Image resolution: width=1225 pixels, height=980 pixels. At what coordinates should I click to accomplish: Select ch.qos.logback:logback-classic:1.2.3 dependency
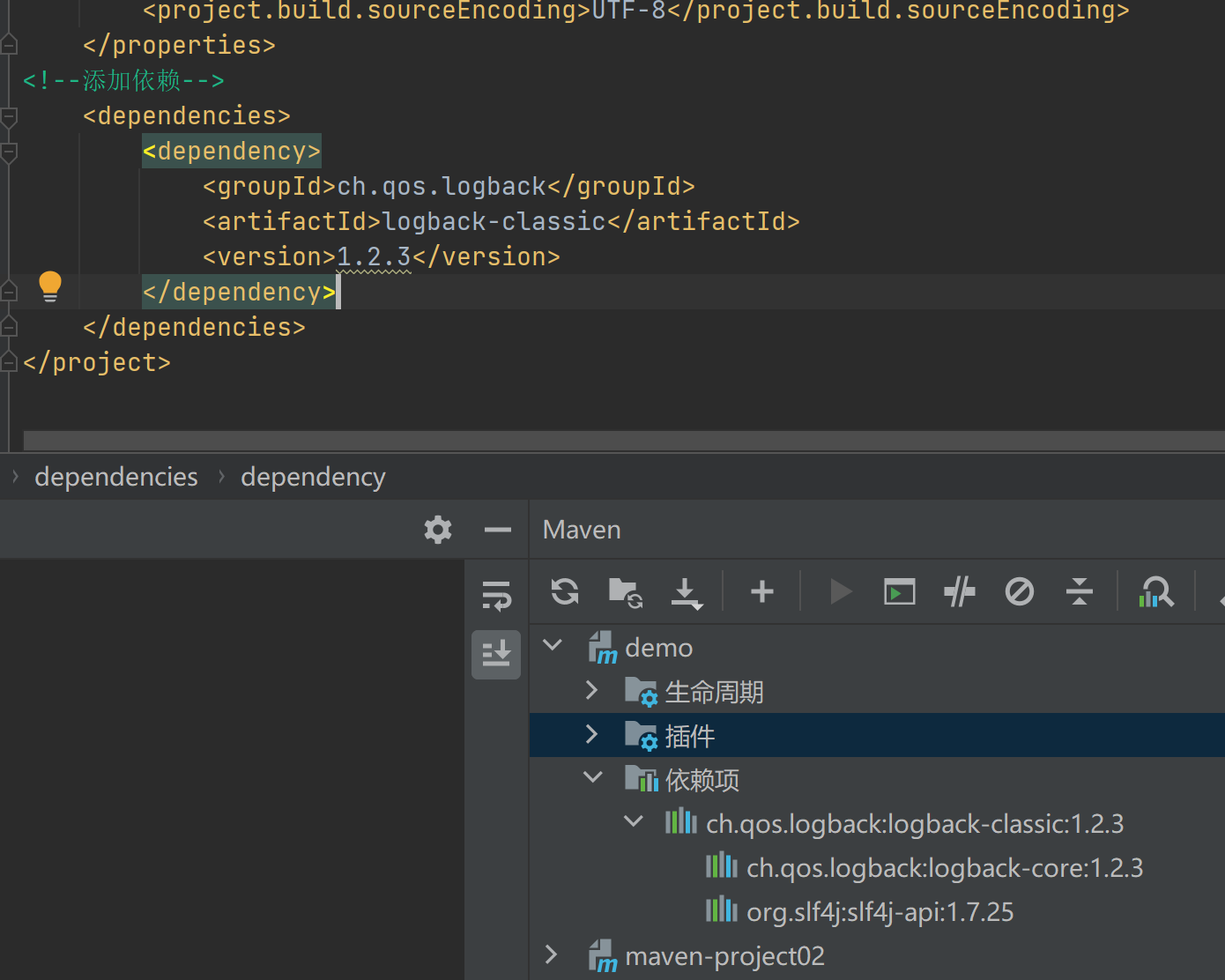[x=915, y=824]
